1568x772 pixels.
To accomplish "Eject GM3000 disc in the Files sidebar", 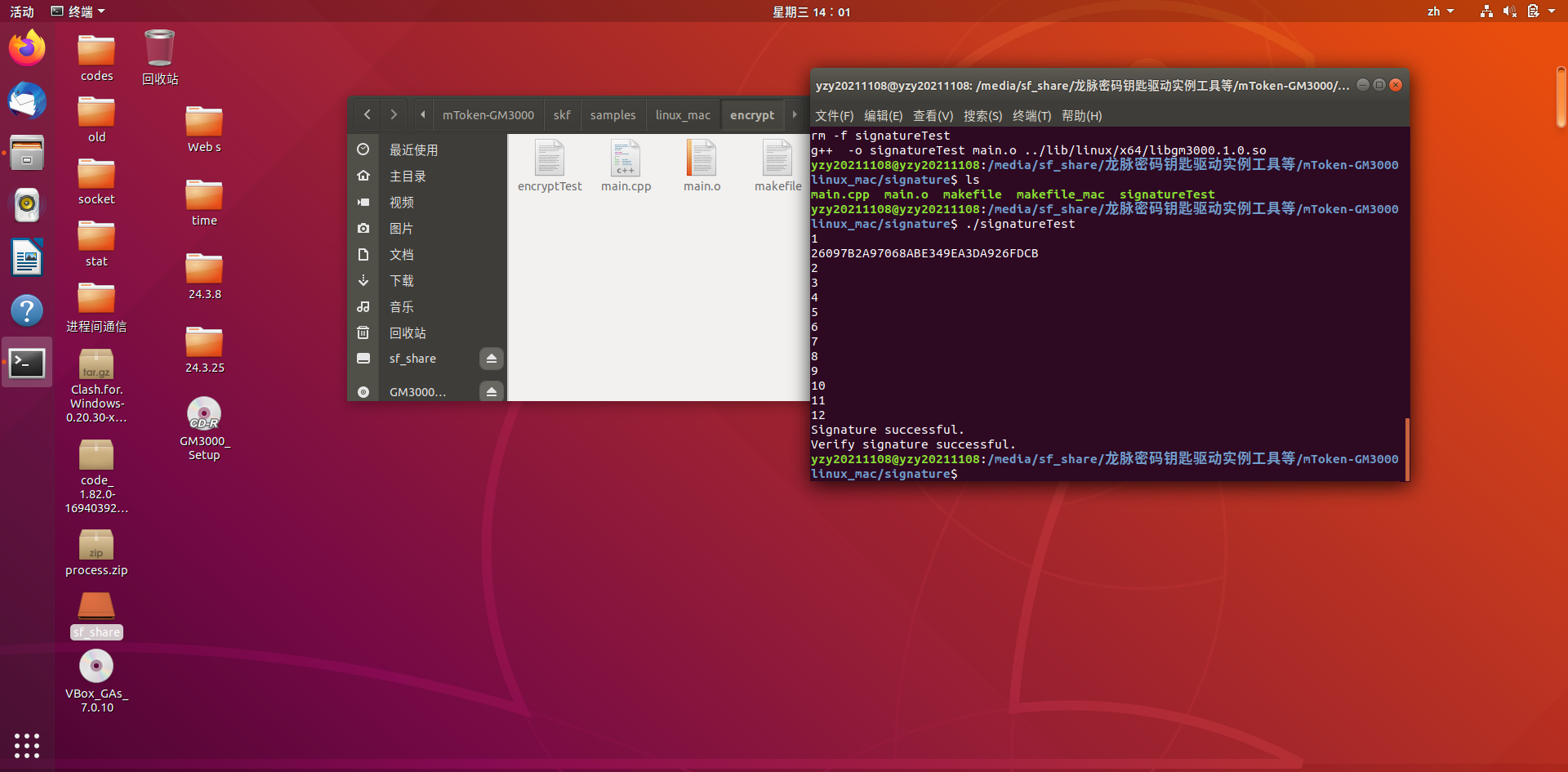I will [491, 392].
